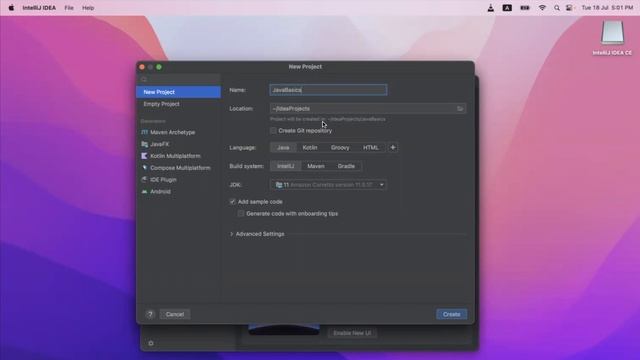Select IDE Plugin generator

point(178,180)
